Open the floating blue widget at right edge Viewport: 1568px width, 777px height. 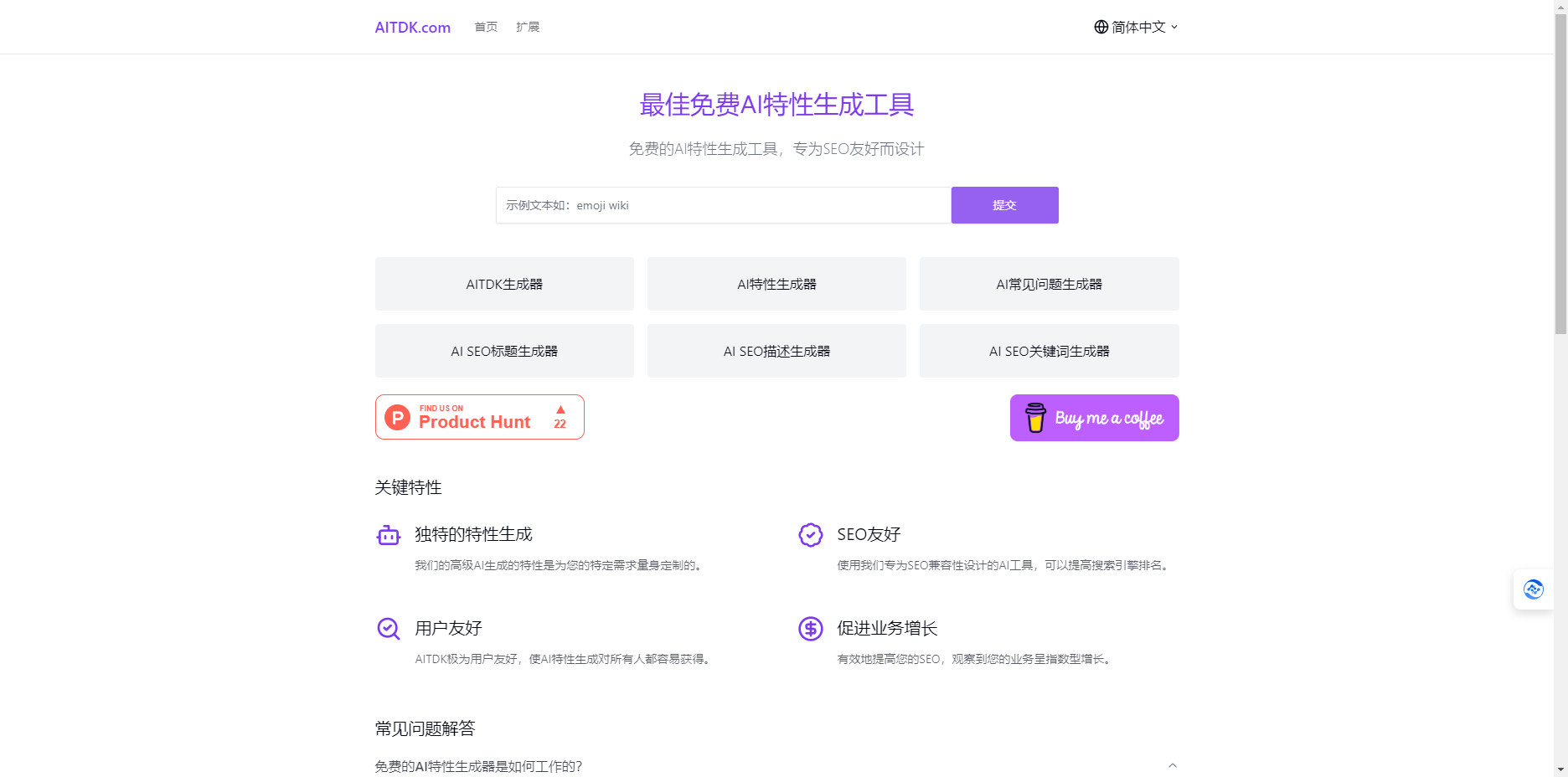coord(1534,589)
